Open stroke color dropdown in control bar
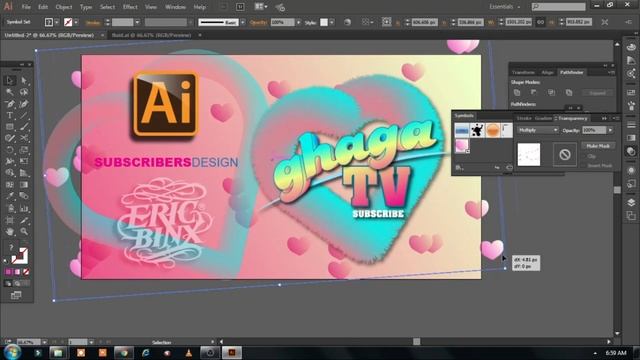The image size is (640, 360). pos(76,22)
